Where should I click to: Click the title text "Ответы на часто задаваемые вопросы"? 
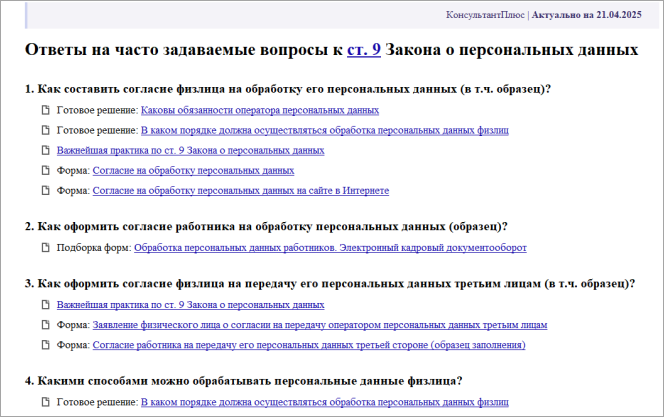(x=179, y=50)
